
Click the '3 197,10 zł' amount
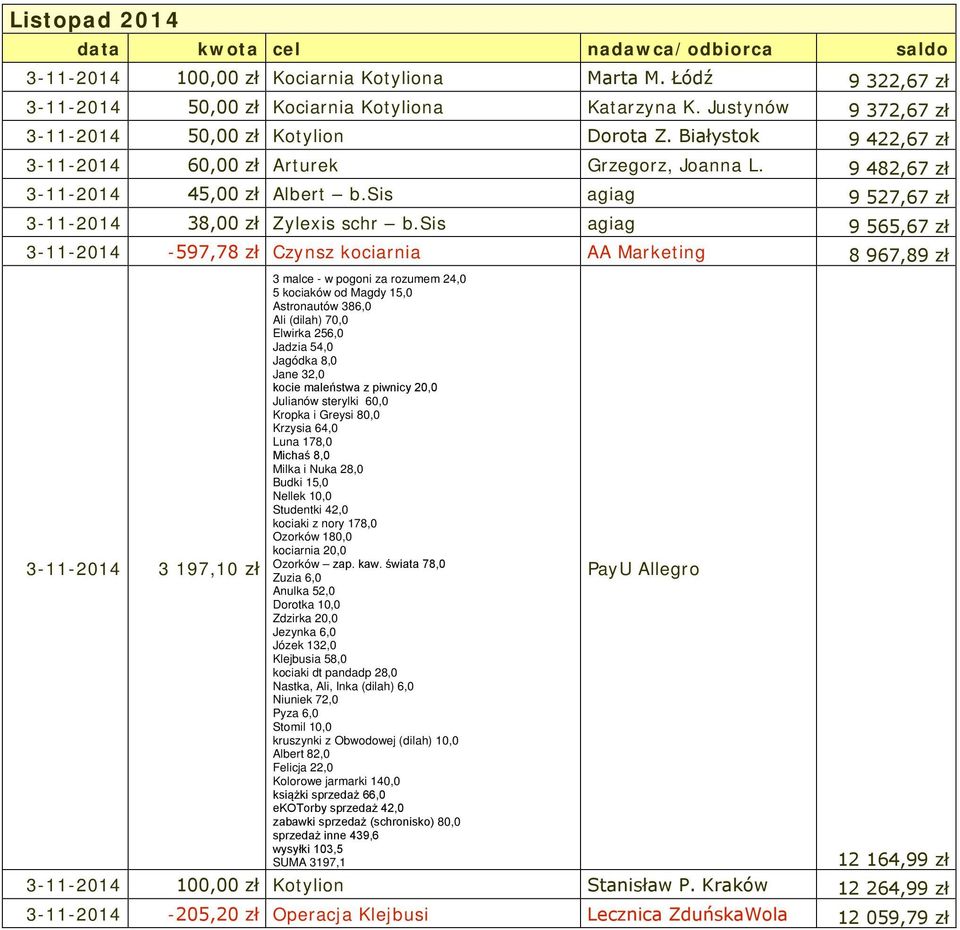pos(209,569)
